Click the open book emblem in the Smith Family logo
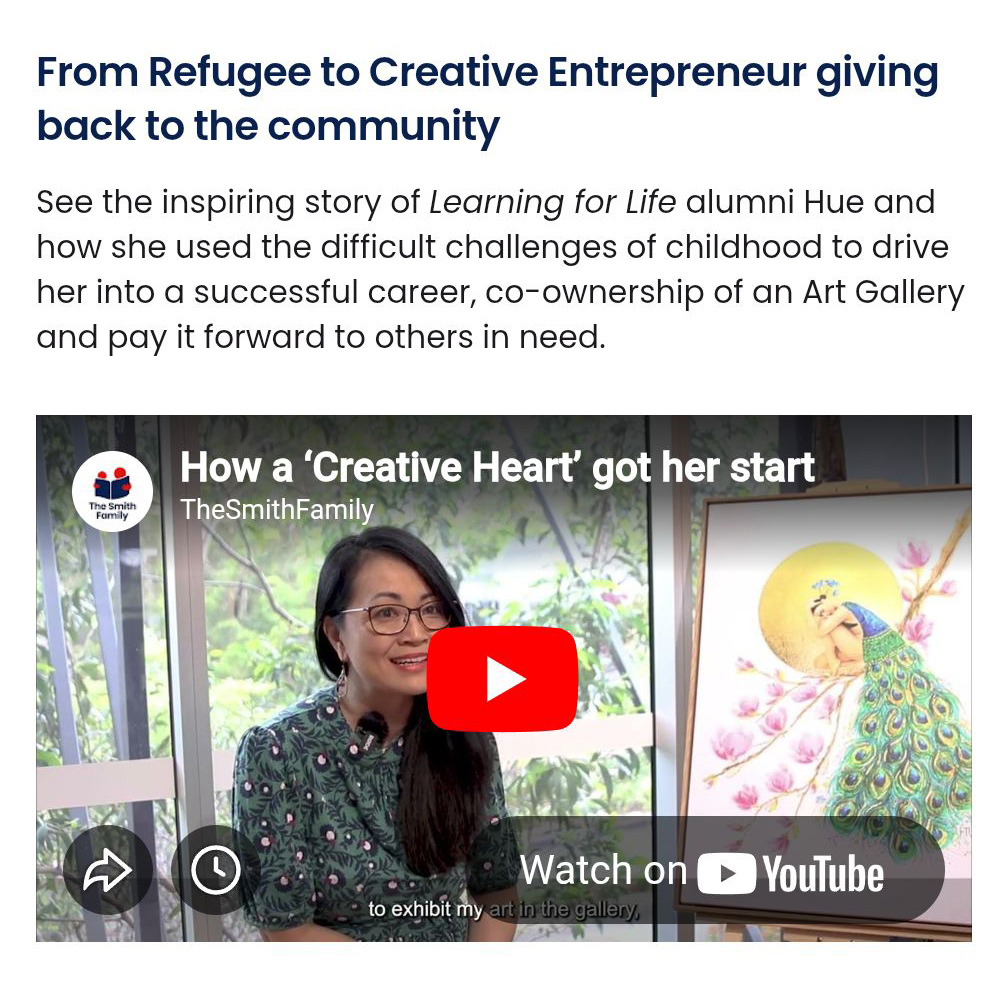This screenshot has height=1008, width=1008. (112, 484)
